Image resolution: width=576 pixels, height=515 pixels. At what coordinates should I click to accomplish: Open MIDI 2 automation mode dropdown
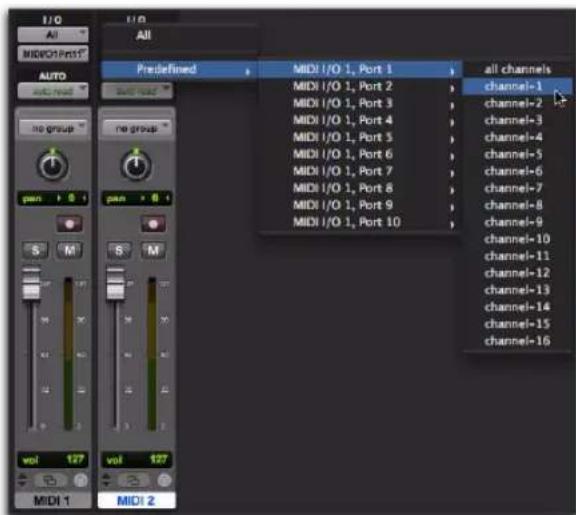pos(137,91)
